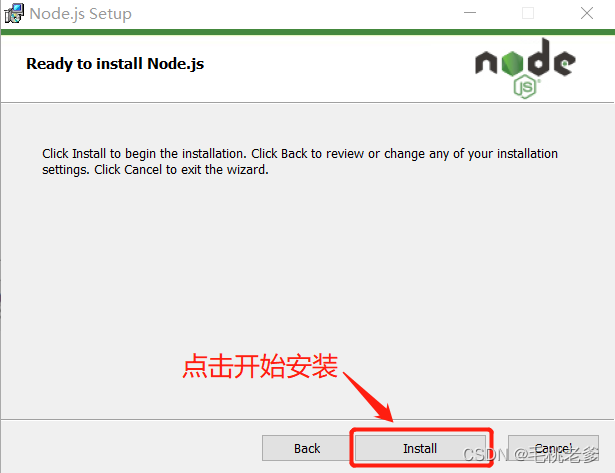Start installation with the Install button
The image size is (615, 473).
[420, 448]
